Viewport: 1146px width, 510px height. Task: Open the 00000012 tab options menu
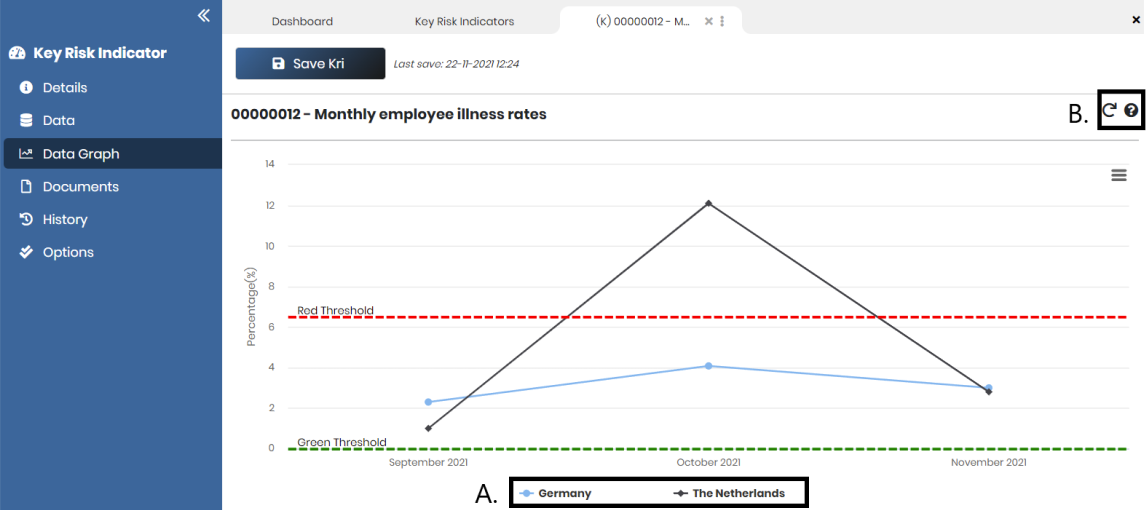(722, 21)
